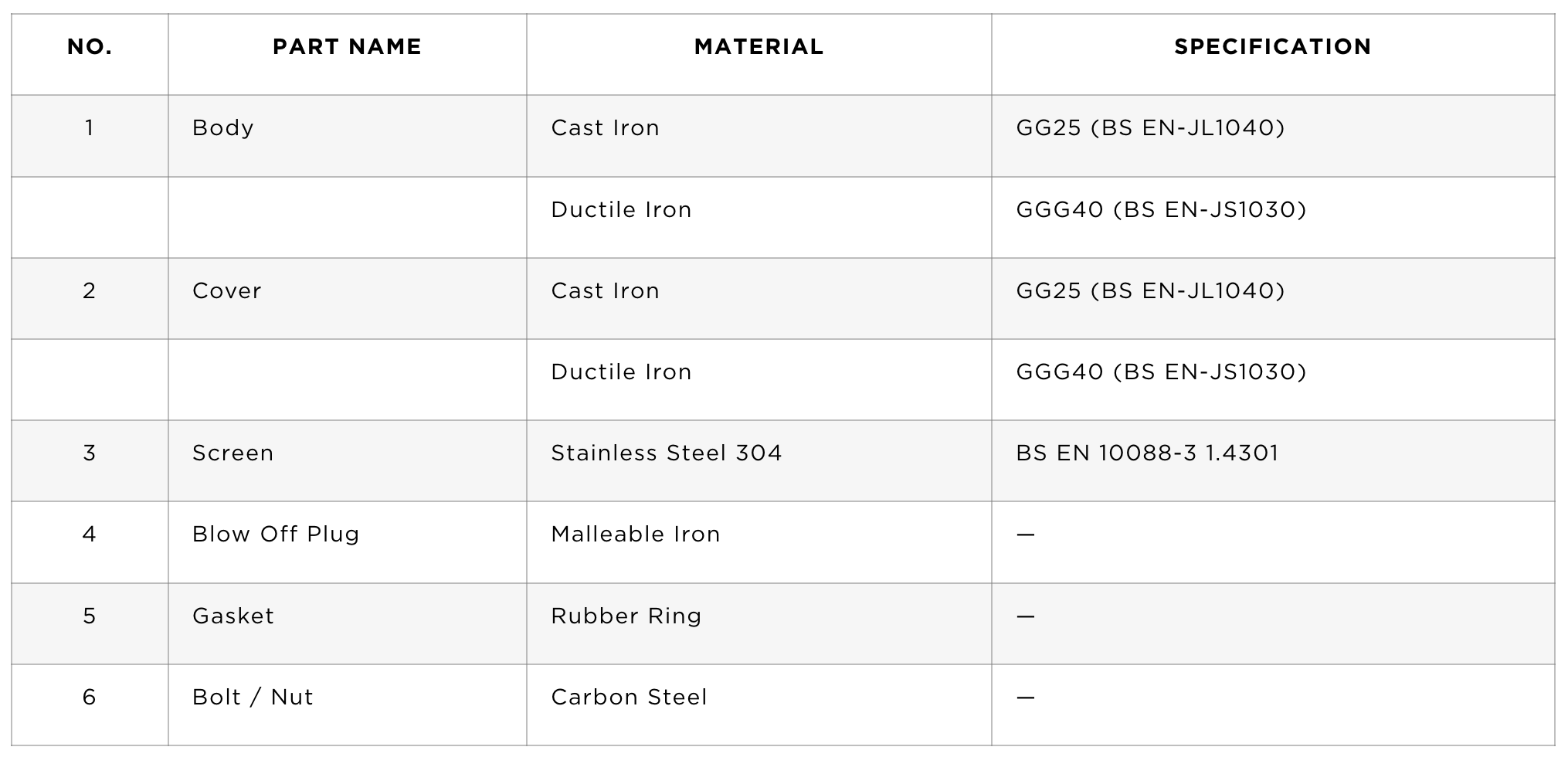Viewport: 1568px width, 757px height.
Task: Select Body's Ductile Iron material cell
Action: (759, 218)
